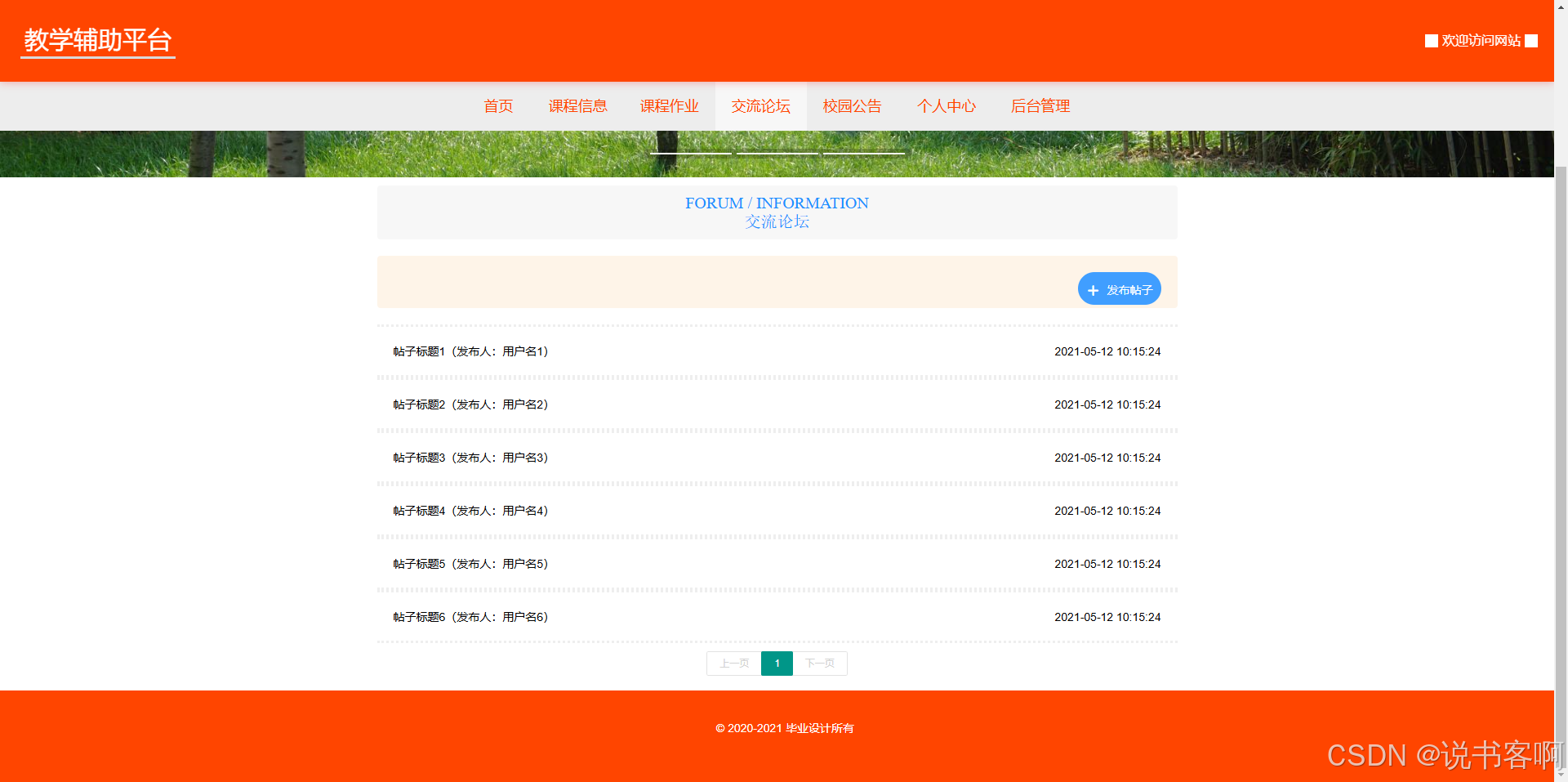Select the second banner carousel indicator
This screenshot has height=782, width=1568.
click(777, 153)
